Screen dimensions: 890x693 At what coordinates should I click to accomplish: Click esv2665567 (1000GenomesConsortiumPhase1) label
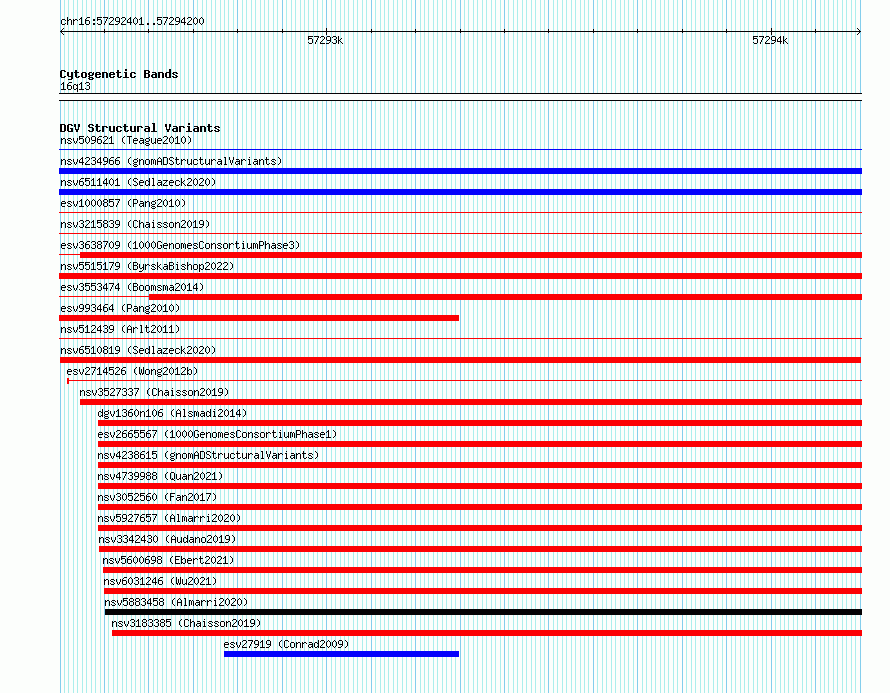[x=217, y=434]
